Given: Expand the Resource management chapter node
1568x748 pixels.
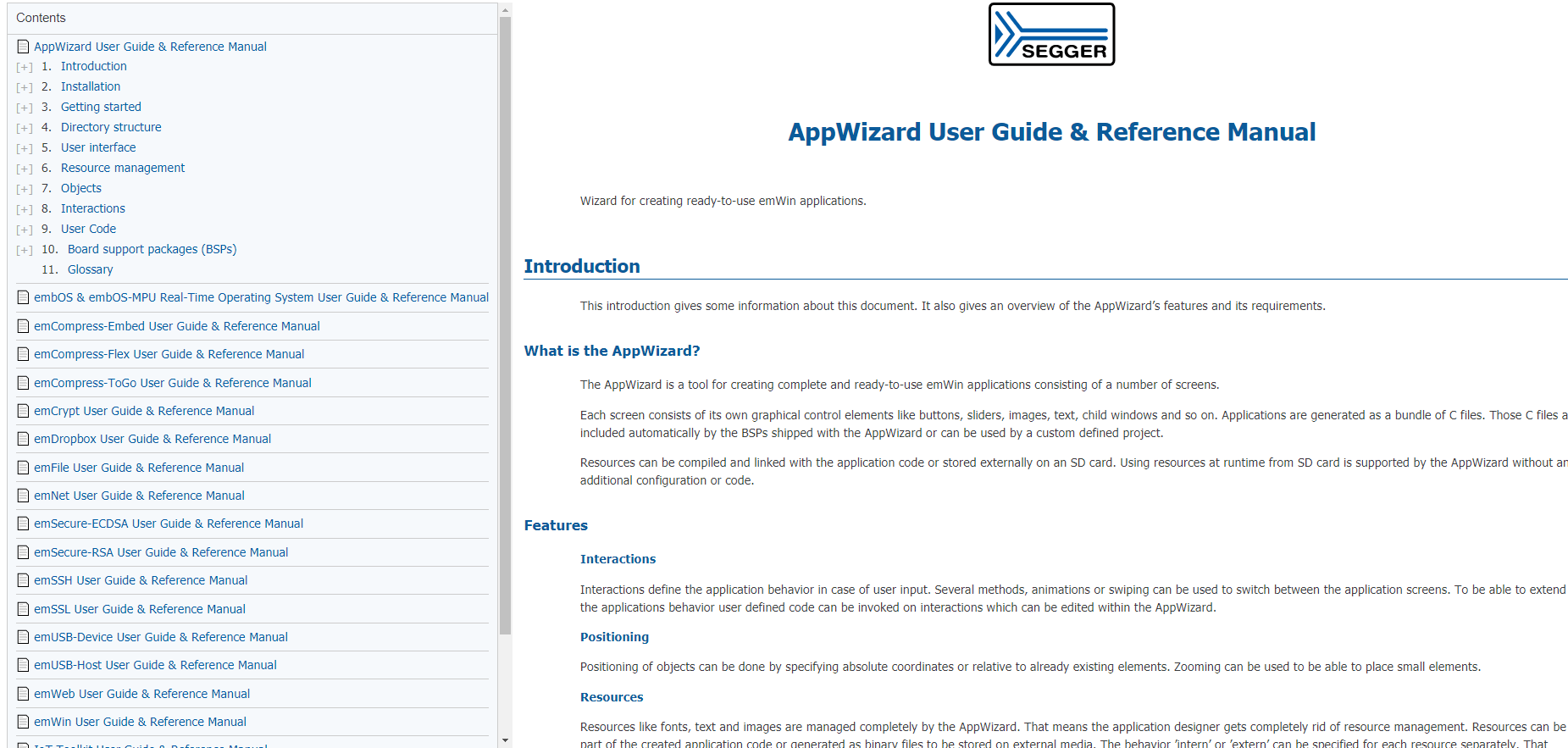Looking at the screenshot, I should coord(25,169).
